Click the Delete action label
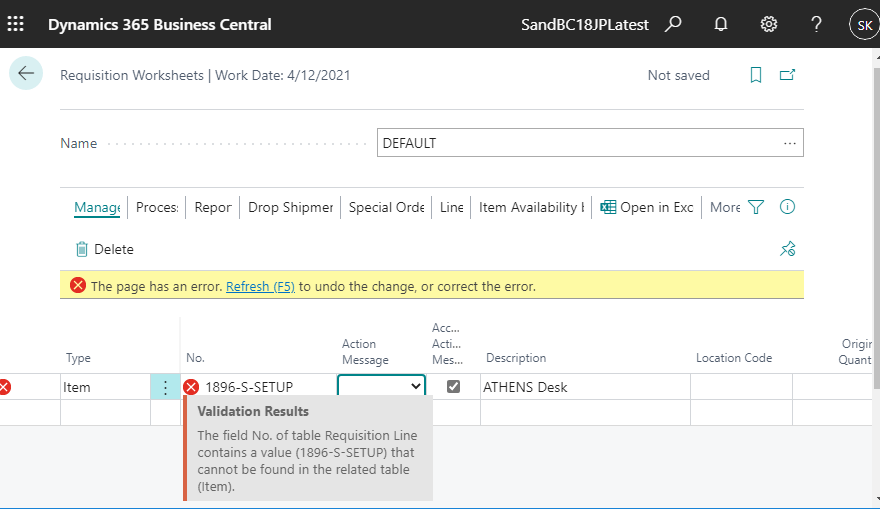The height and width of the screenshot is (509, 880). point(114,249)
